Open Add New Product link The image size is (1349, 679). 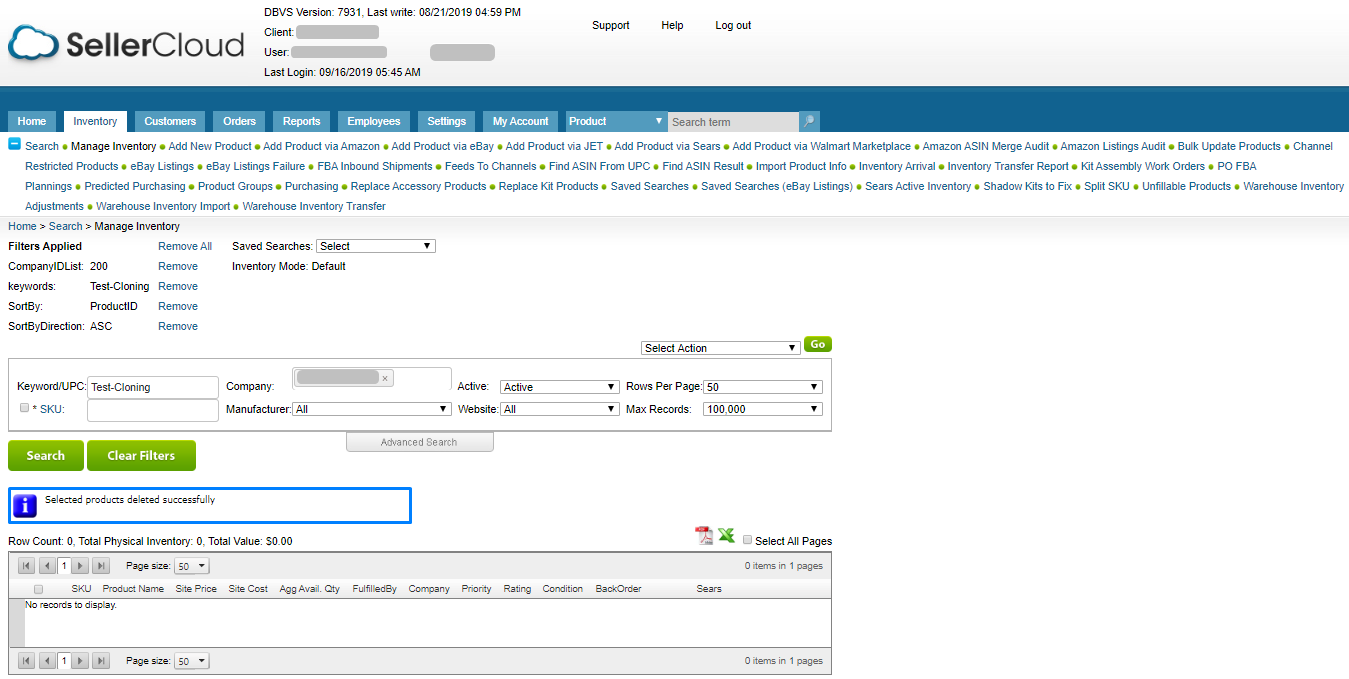click(210, 146)
